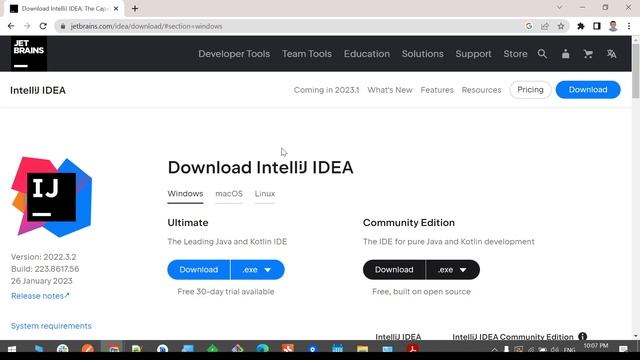Click the Ultimate heading
This screenshot has width=640, height=360.
click(188, 222)
